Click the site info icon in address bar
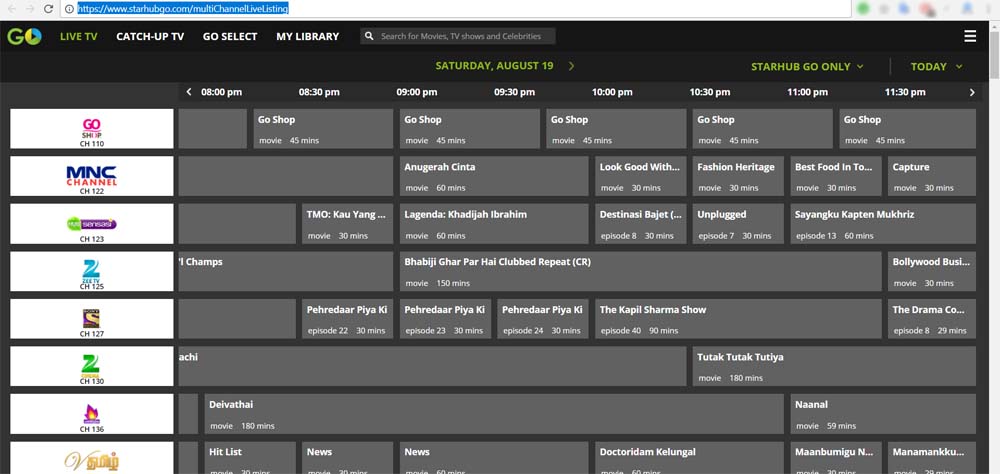 pos(69,9)
